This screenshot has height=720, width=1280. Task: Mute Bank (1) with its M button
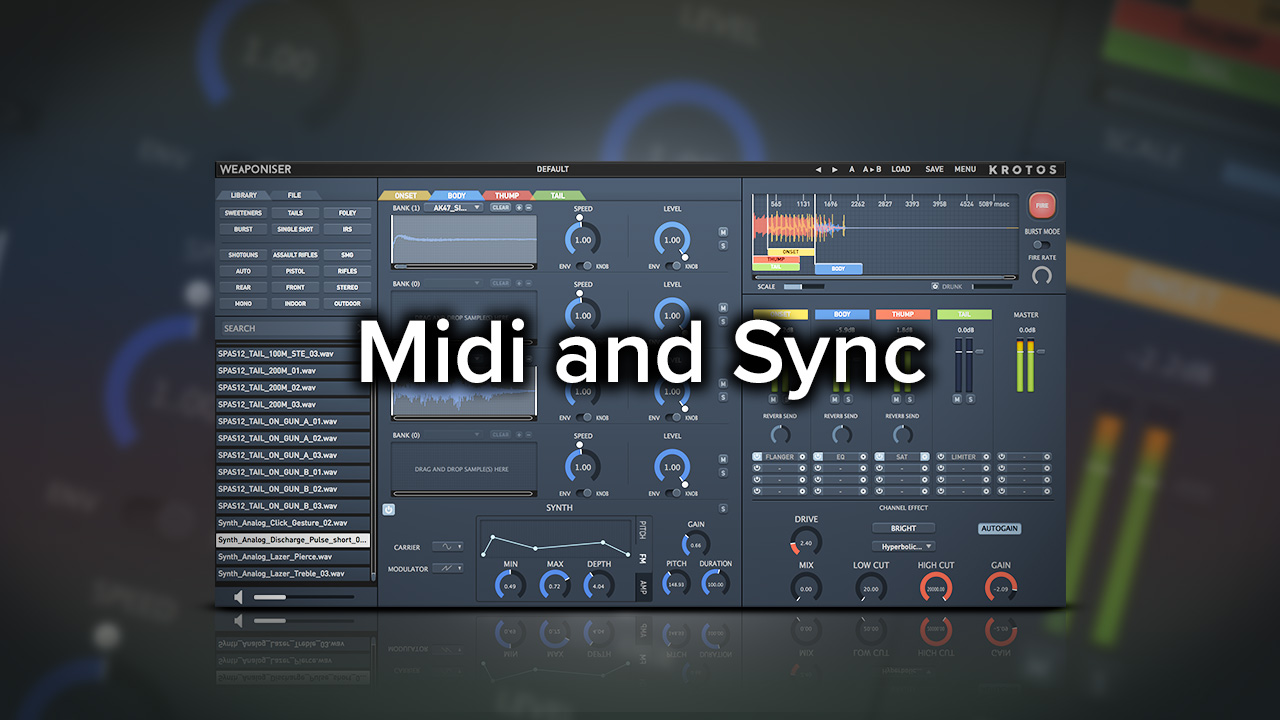(x=723, y=232)
